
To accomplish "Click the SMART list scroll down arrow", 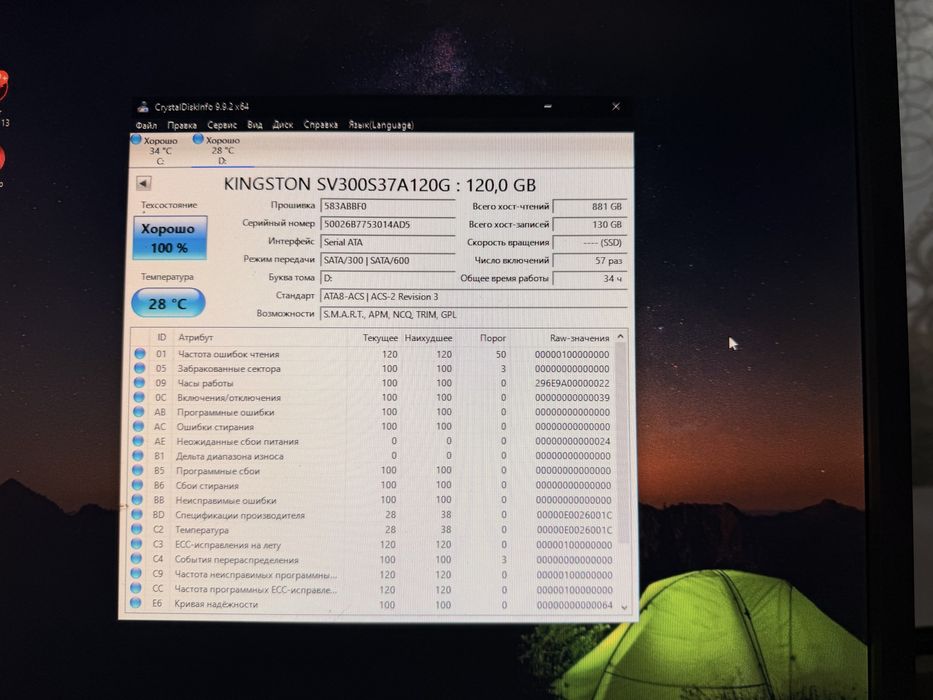I will pos(624,607).
